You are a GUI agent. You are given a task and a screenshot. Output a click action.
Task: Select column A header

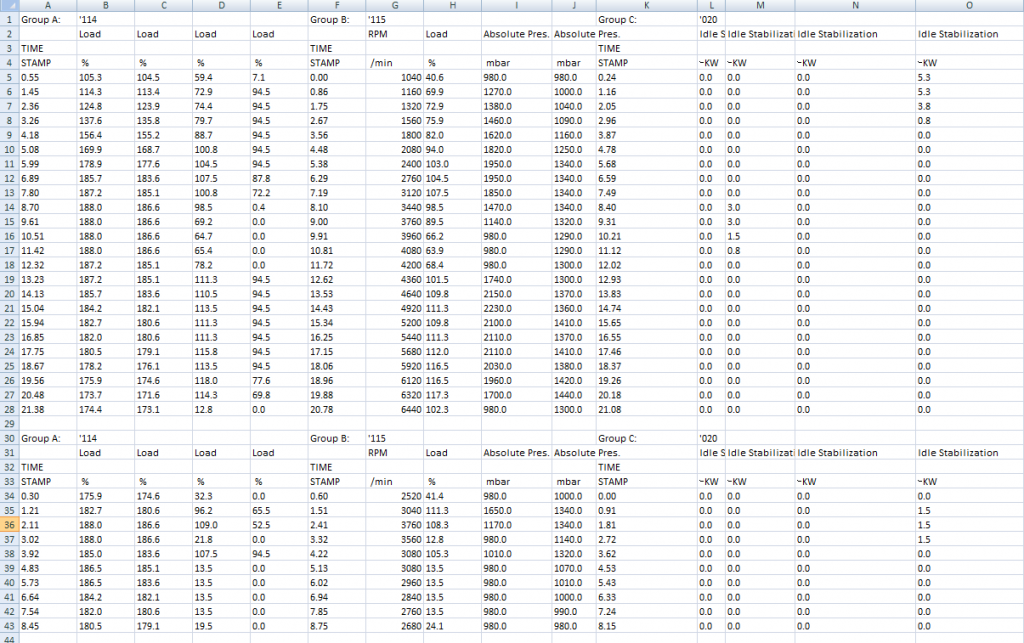(47, 6)
